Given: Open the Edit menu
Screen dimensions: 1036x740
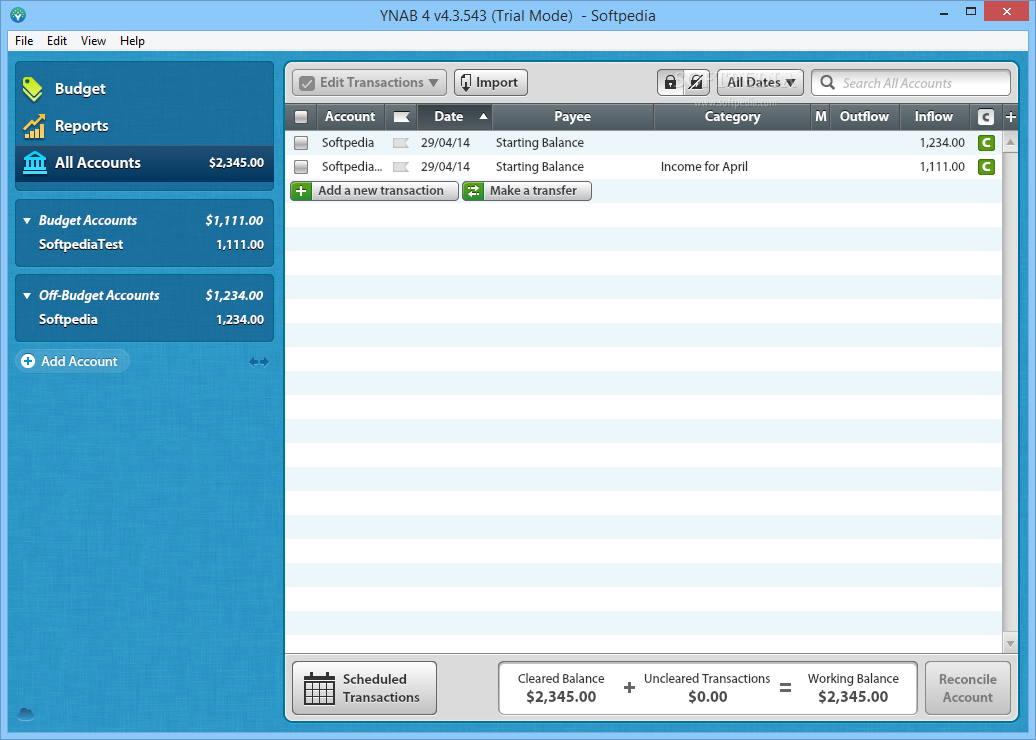Looking at the screenshot, I should (57, 41).
